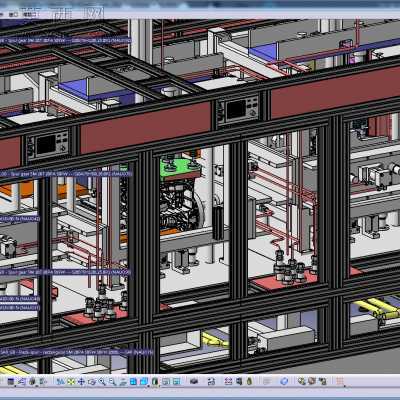Click the orange grid icon at the toolbar end
Screen dimensions: 400x400
(340, 381)
